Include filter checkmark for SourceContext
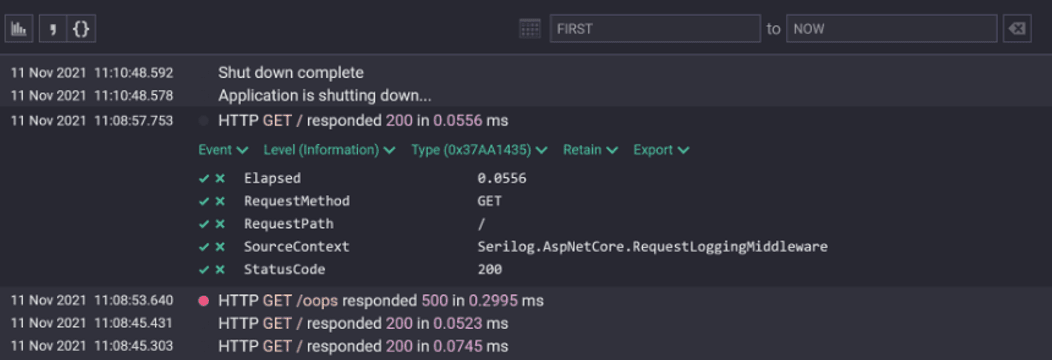This screenshot has height=360, width=1052. point(205,247)
